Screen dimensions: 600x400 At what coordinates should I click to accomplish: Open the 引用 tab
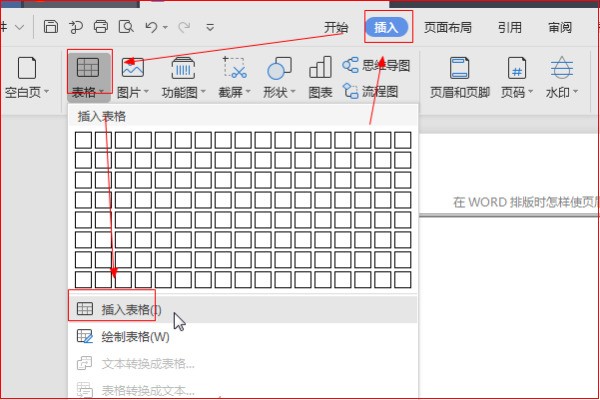(x=510, y=28)
